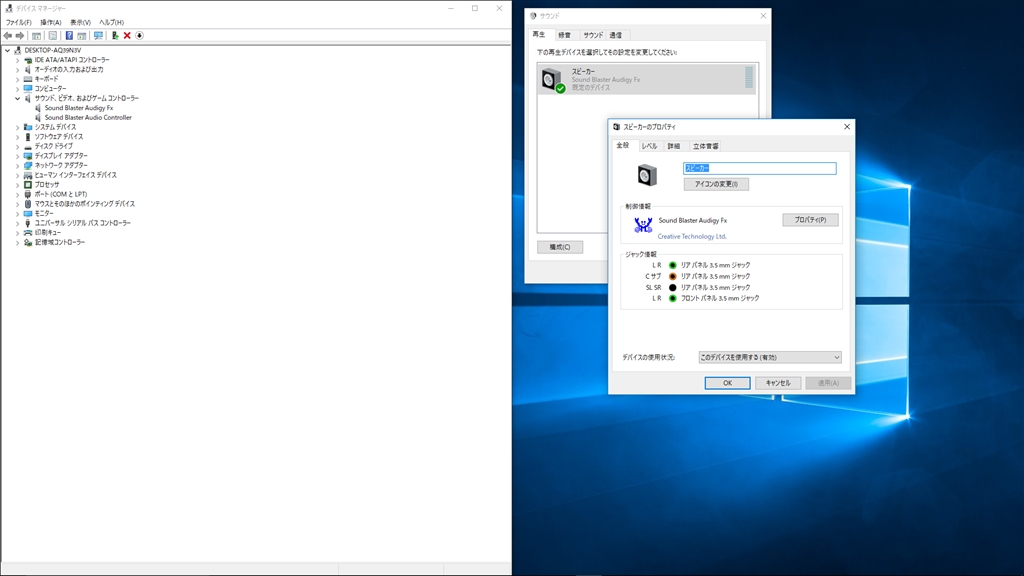Open the 表示(V) menu
This screenshot has width=1024, height=576.
point(80,22)
